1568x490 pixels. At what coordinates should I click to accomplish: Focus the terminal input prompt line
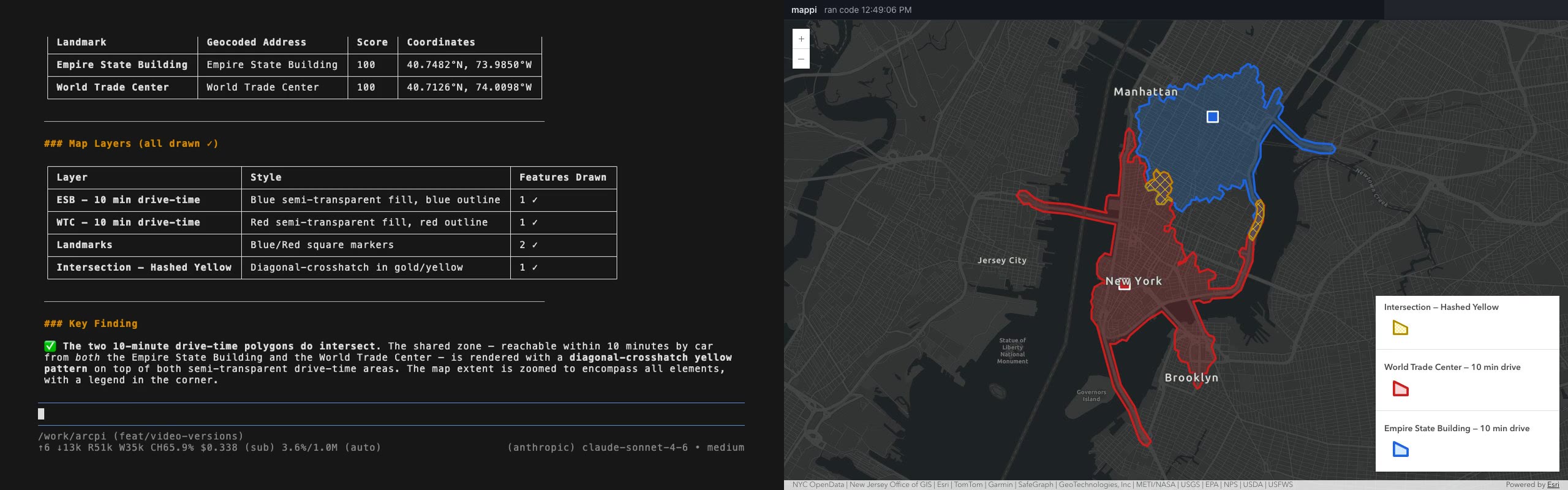(391, 414)
